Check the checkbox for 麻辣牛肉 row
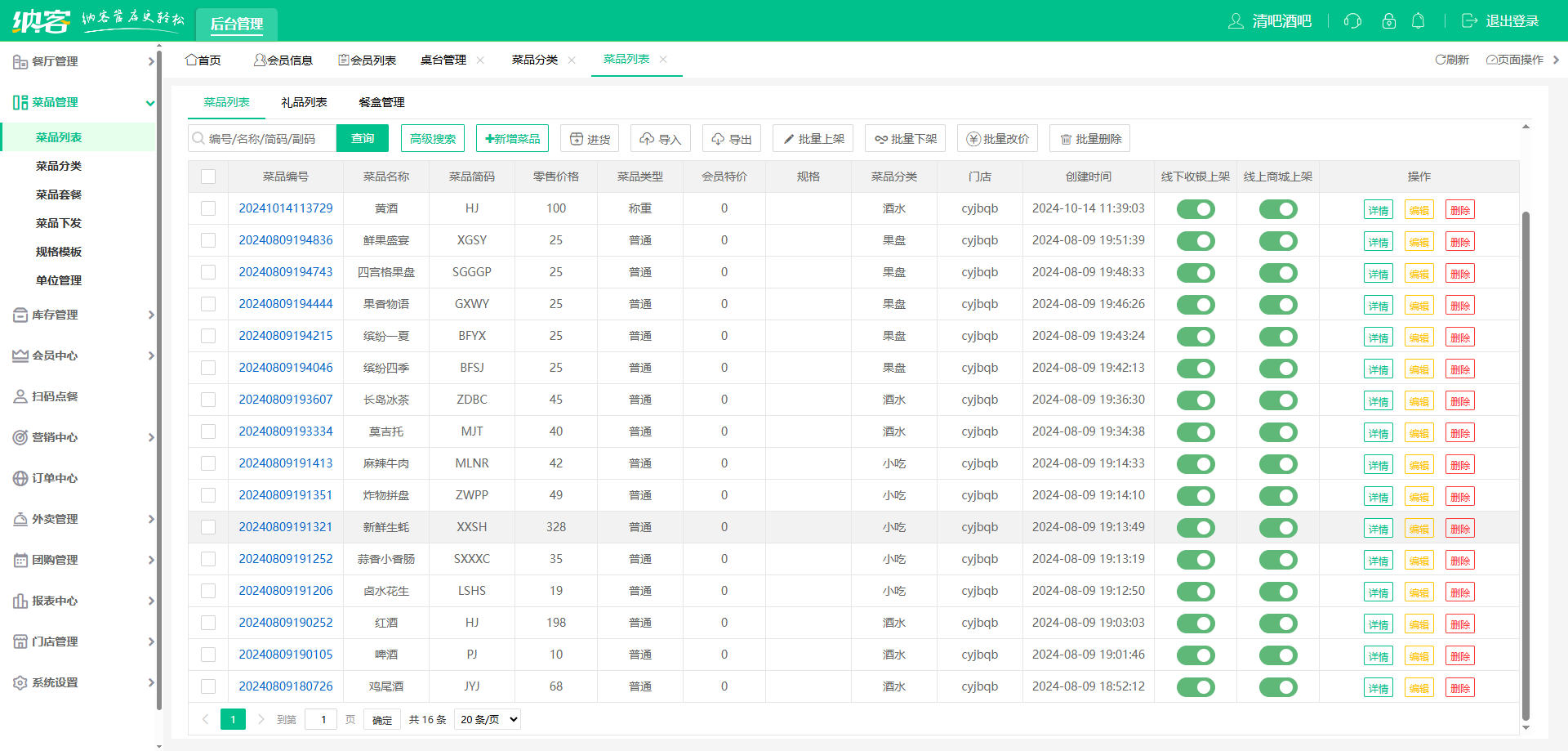The image size is (1568, 751). point(208,463)
